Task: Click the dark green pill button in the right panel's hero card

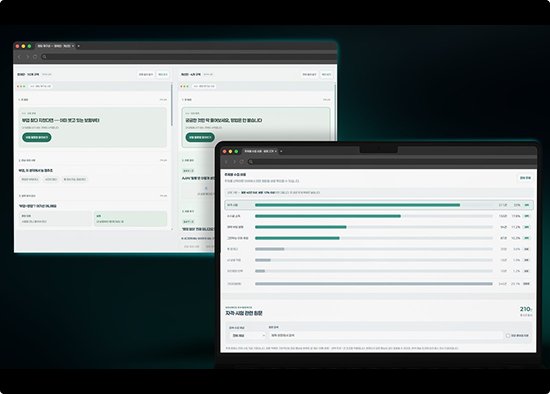Action: click(x=200, y=137)
